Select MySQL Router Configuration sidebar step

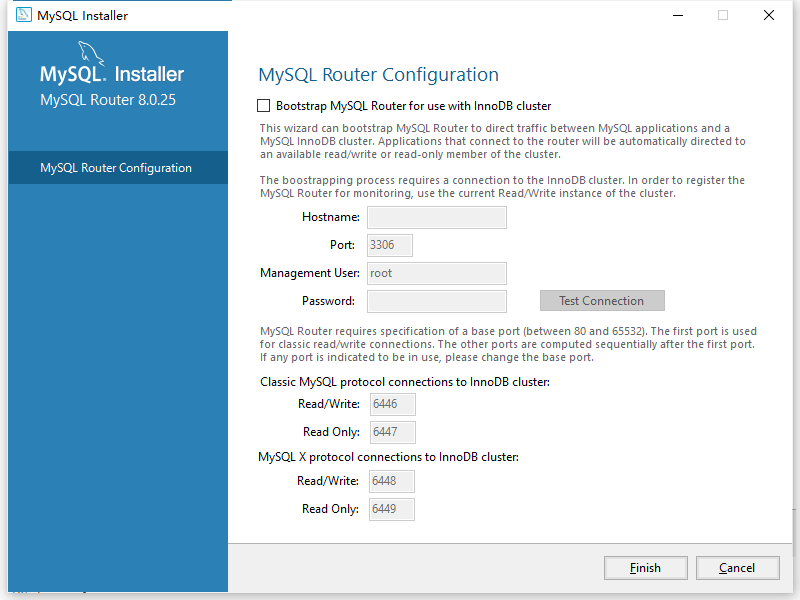(116, 168)
